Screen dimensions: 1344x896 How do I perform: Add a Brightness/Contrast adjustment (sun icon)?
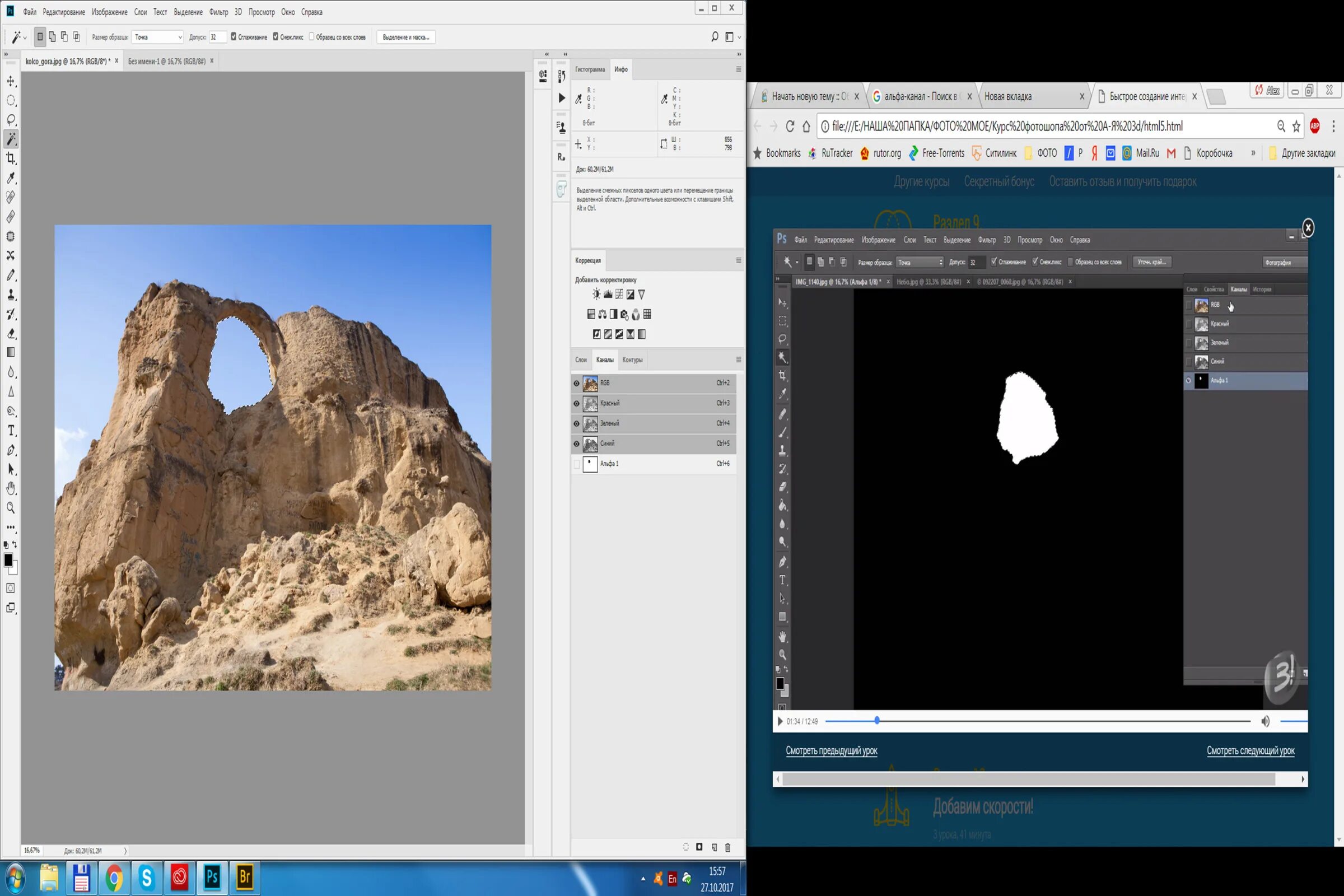point(596,295)
